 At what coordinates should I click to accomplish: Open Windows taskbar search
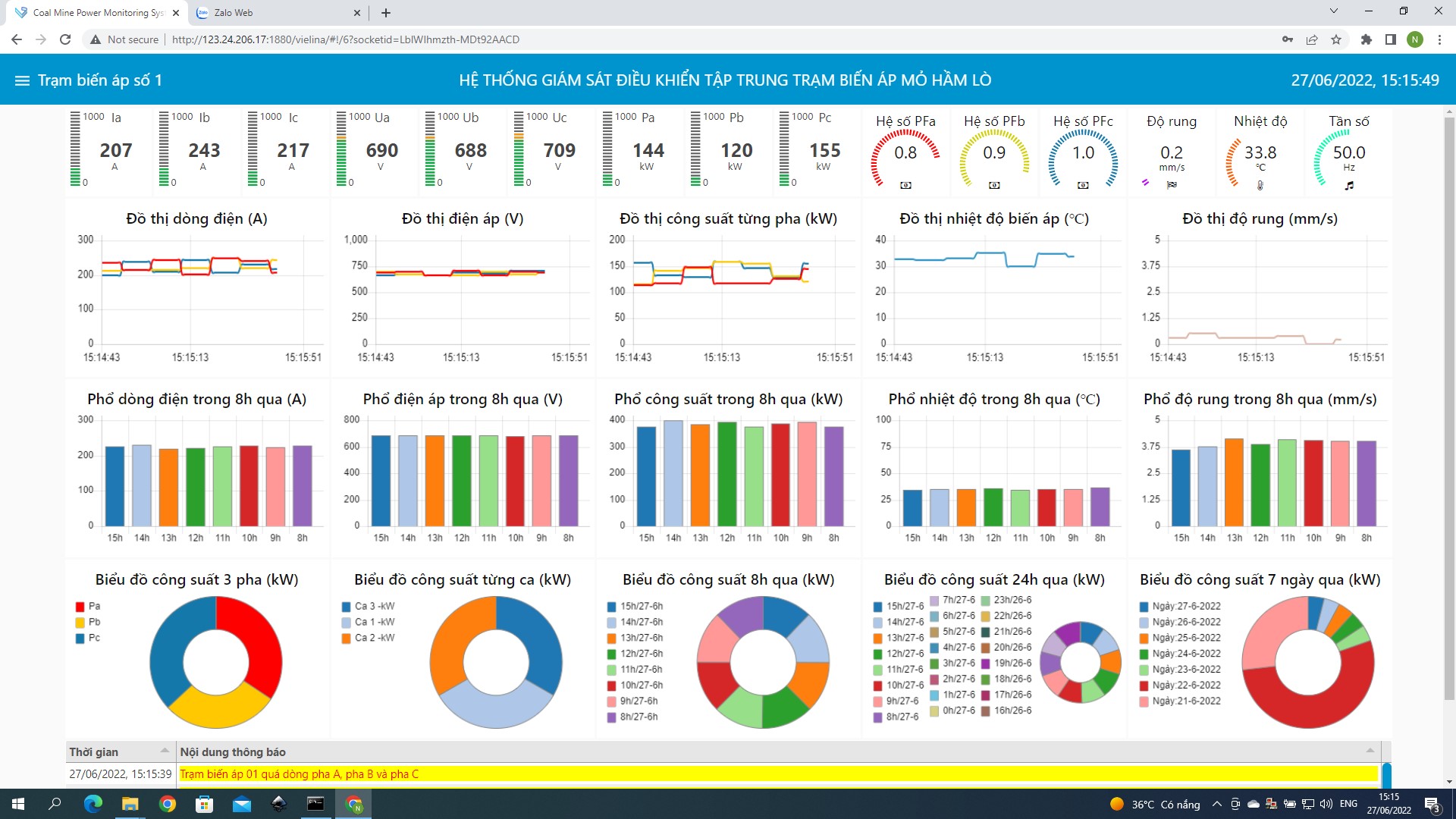(55, 804)
